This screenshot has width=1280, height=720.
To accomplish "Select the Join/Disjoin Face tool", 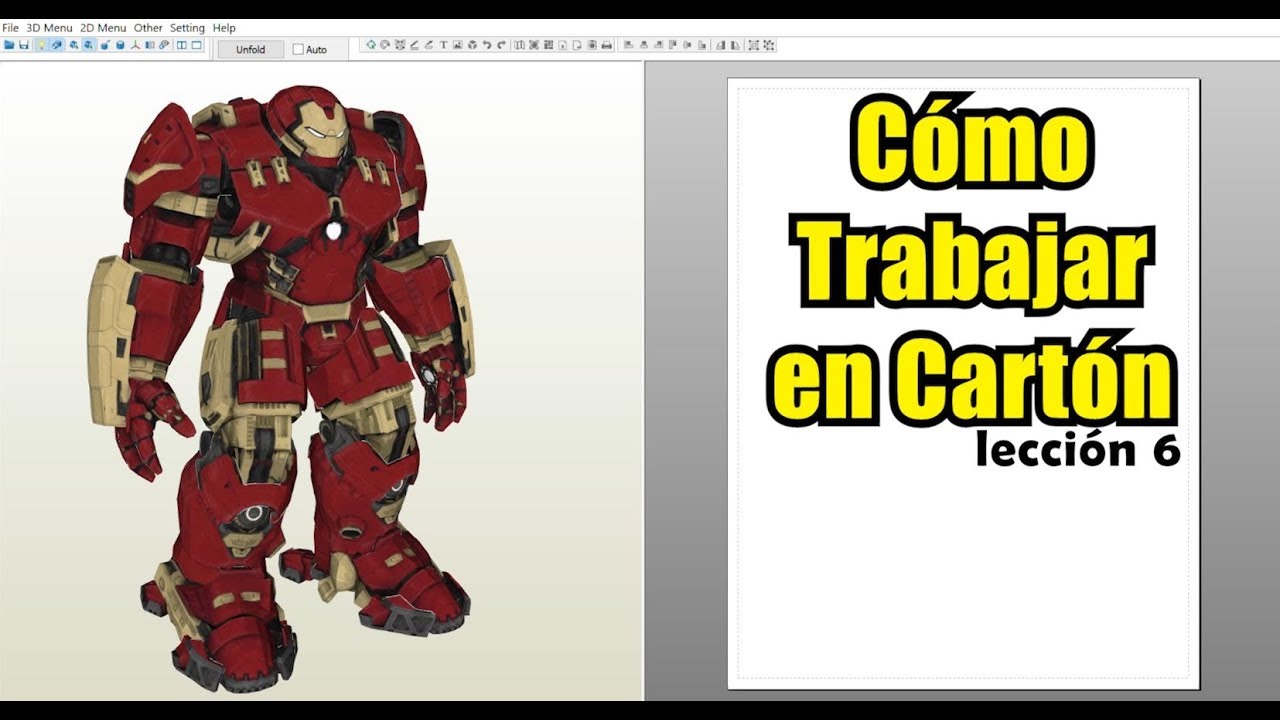I will 400,45.
